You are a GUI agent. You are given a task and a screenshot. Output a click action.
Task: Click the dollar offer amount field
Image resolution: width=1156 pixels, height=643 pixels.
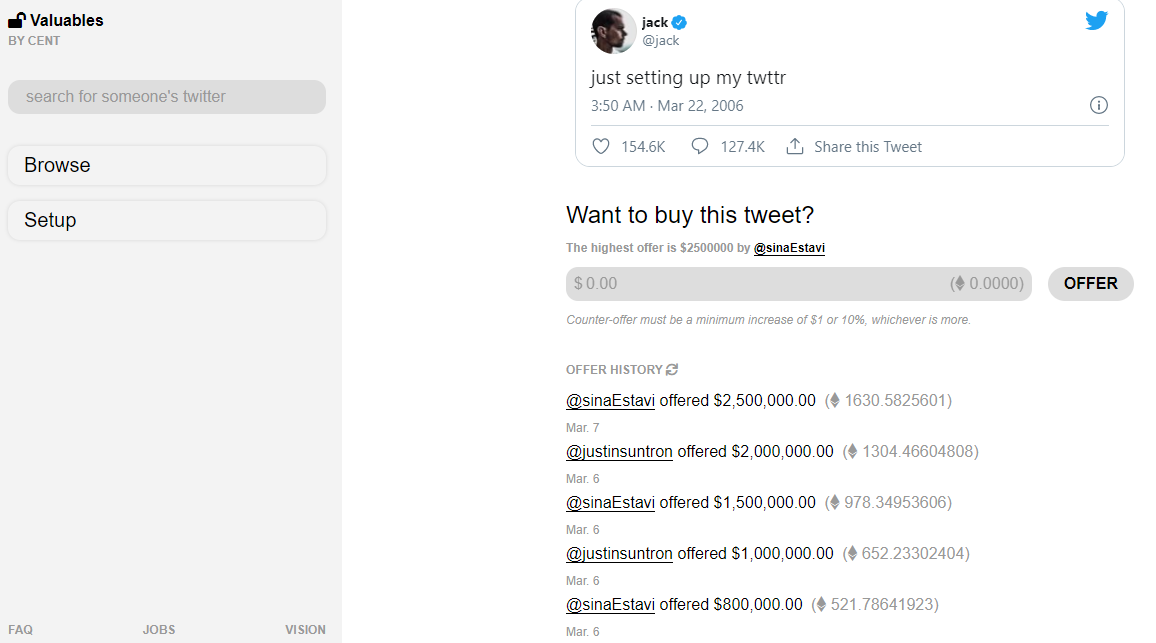[760, 283]
